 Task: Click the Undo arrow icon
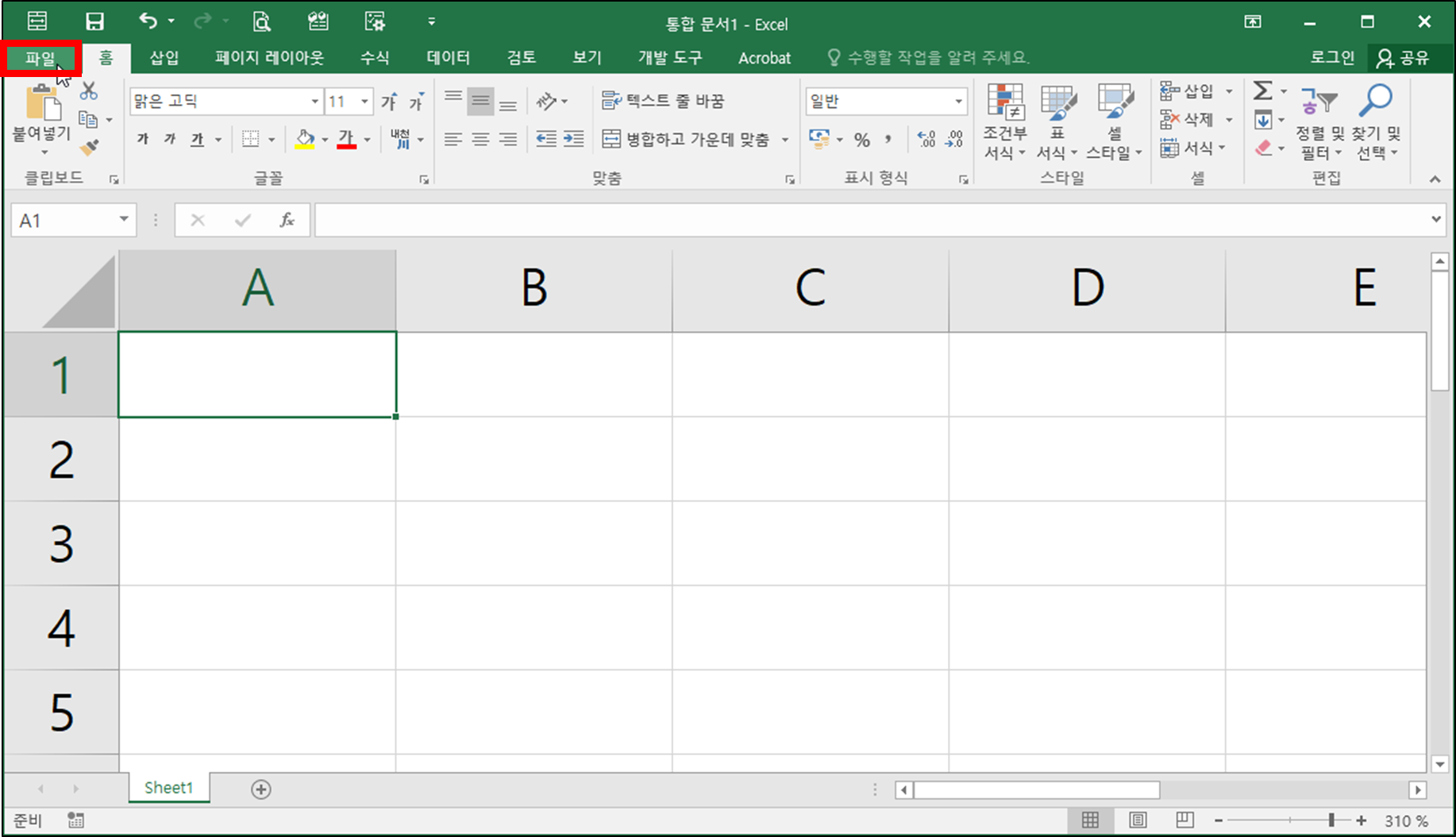point(148,21)
